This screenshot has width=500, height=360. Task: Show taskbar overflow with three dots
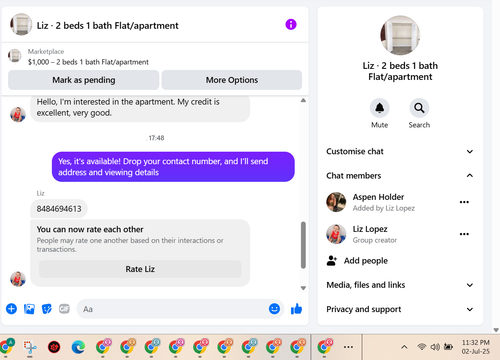click(x=348, y=347)
